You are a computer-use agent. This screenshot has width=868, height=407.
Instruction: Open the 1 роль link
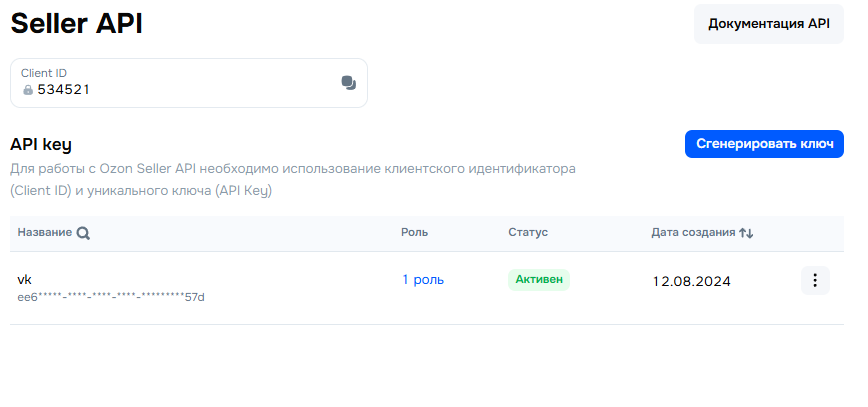[x=423, y=280]
